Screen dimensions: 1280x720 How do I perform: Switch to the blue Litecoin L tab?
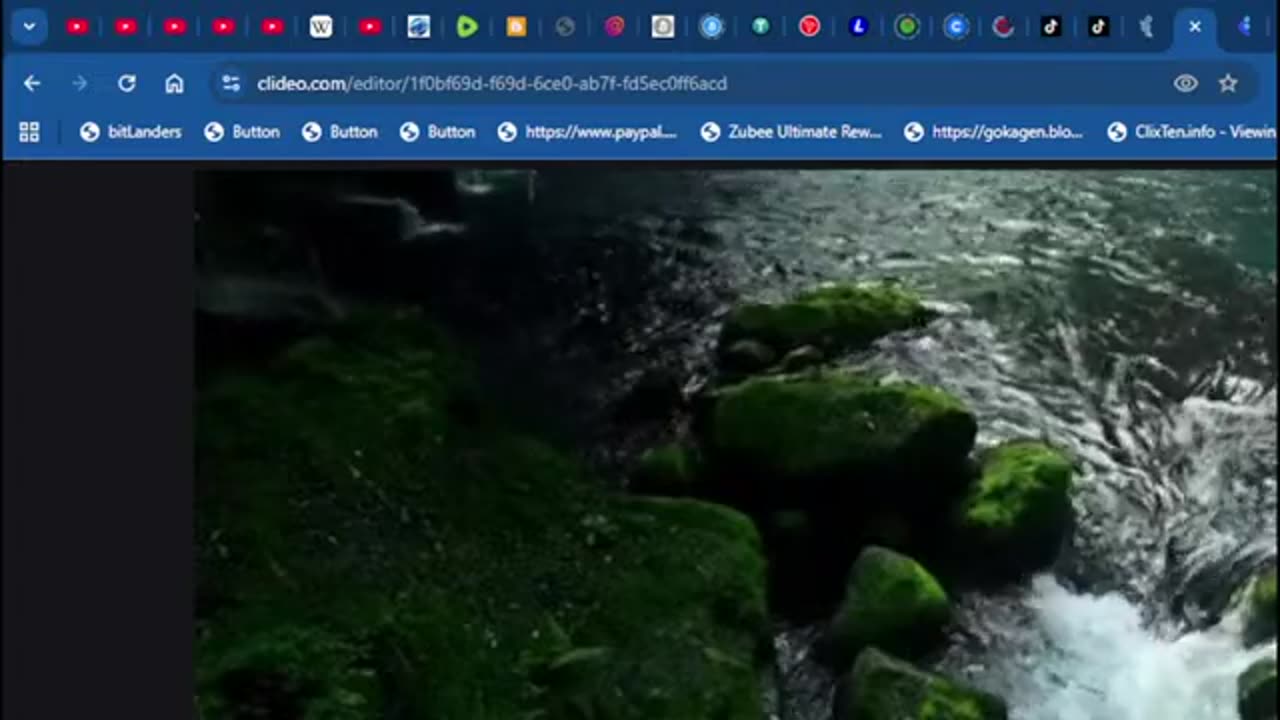click(x=858, y=27)
